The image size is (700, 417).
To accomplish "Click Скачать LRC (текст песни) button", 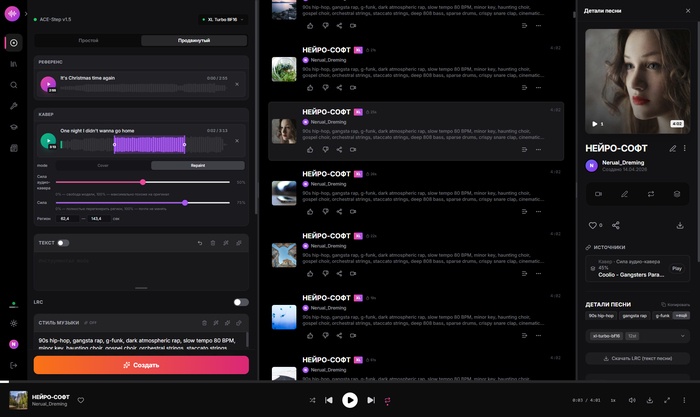I will (638, 358).
